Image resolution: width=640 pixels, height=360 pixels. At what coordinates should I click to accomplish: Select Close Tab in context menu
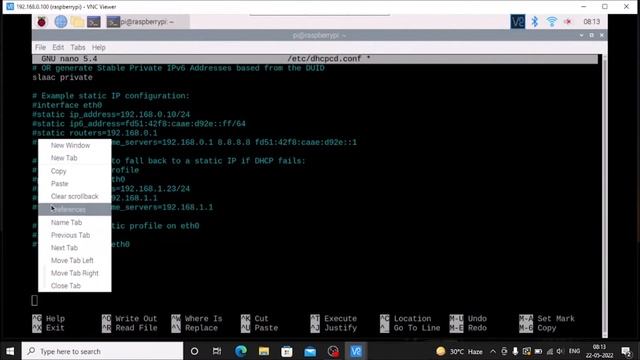coord(74,286)
